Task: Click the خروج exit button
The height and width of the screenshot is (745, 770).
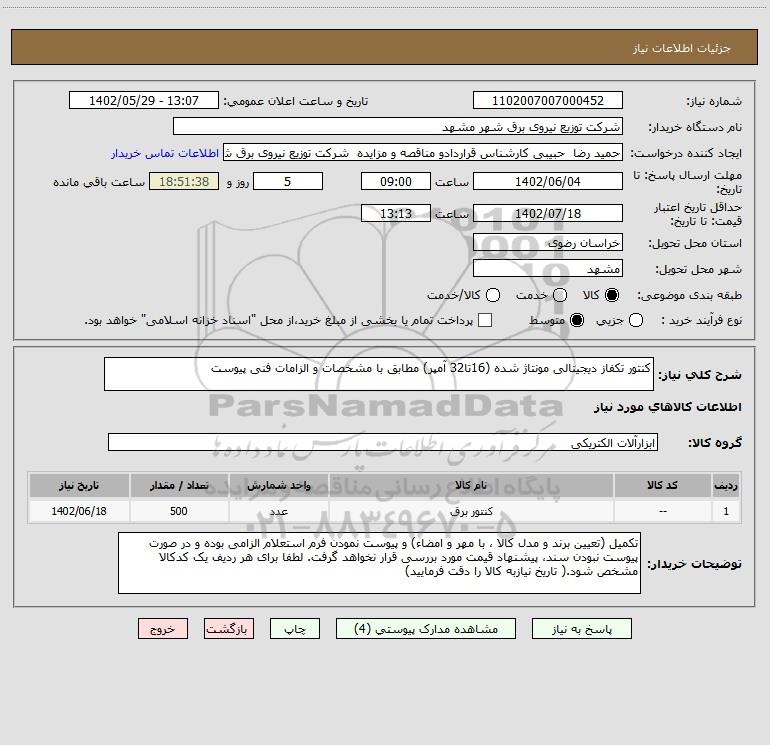Action: 163,629
